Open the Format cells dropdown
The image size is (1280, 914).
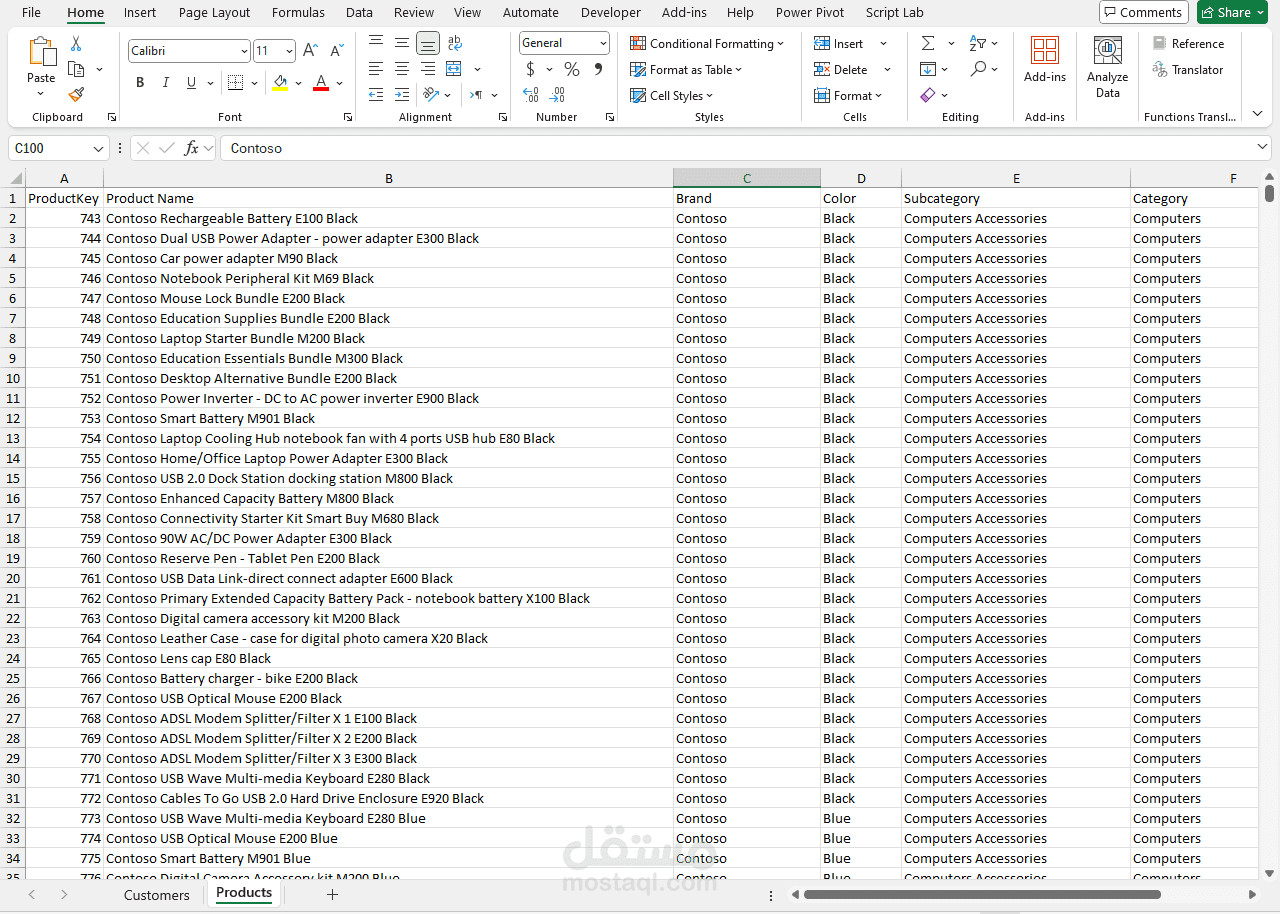tap(848, 95)
